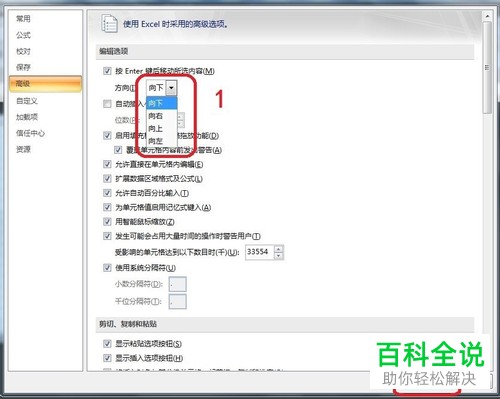Screen dimensions: 500x399
Task: Toggle 显示粘贴选项按钮 checkbox
Action: tap(107, 344)
